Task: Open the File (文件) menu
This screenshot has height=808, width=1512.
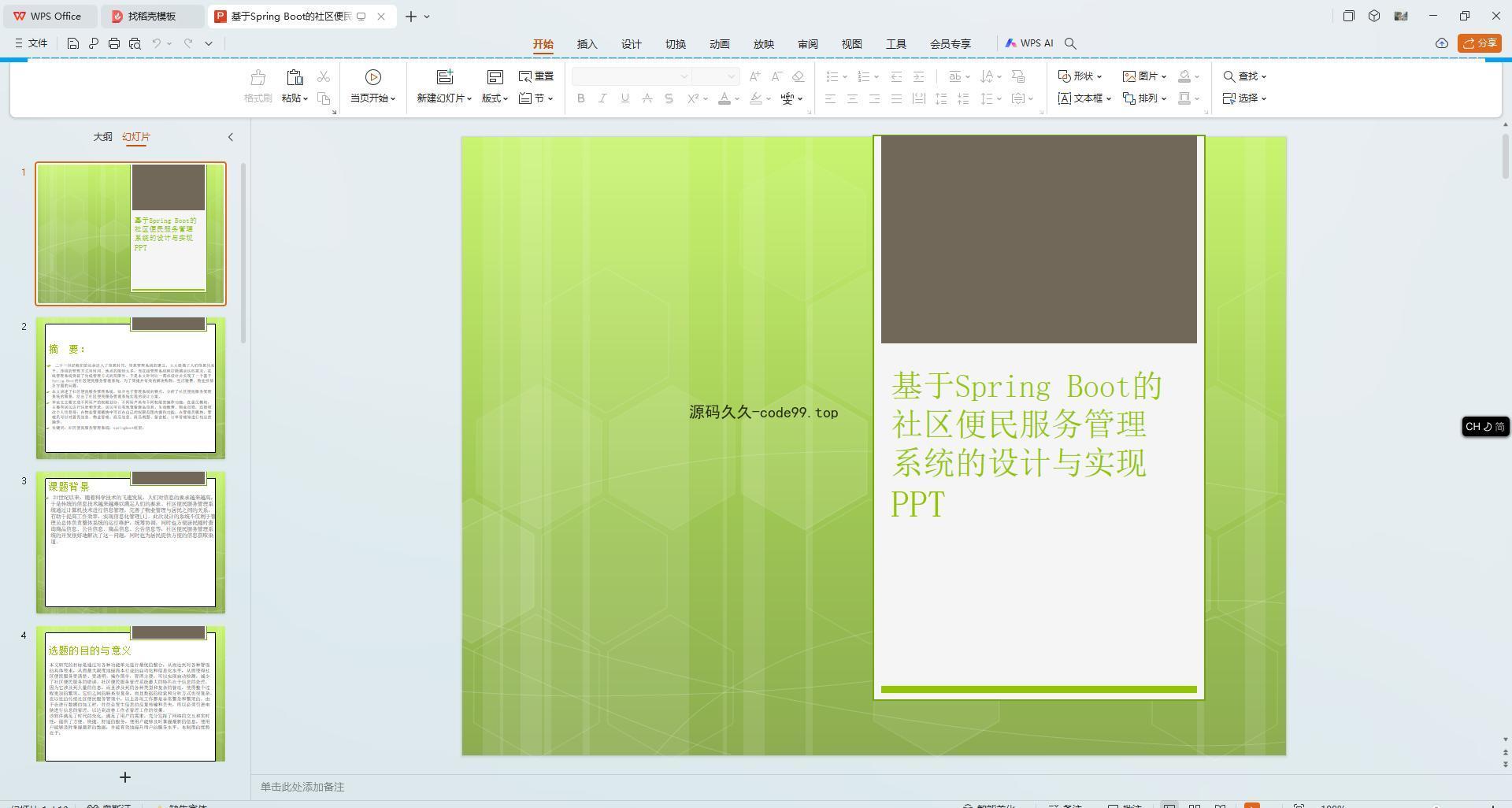Action: coord(31,43)
